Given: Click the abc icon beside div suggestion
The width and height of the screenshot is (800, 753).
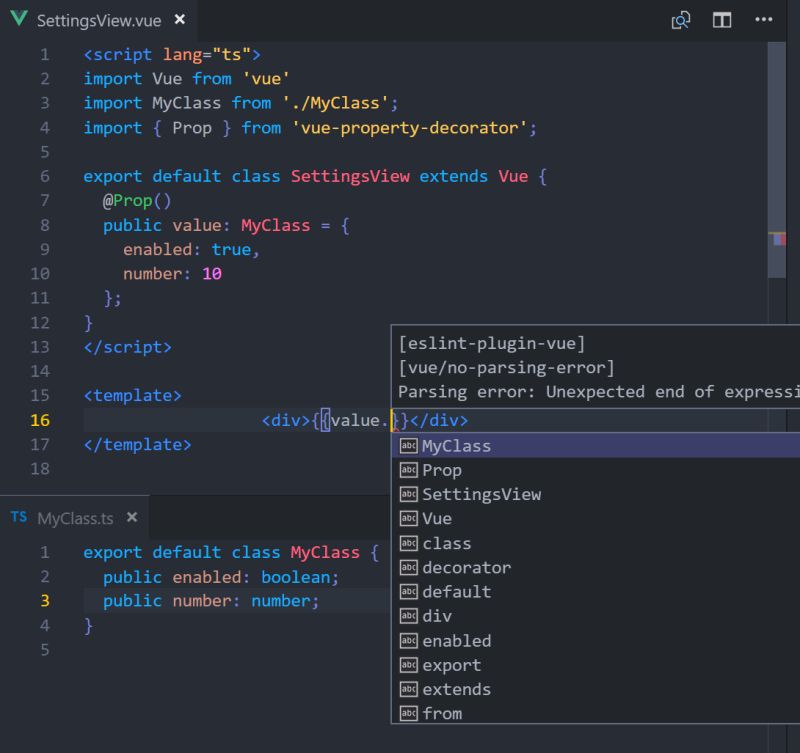Looking at the screenshot, I should pos(407,616).
